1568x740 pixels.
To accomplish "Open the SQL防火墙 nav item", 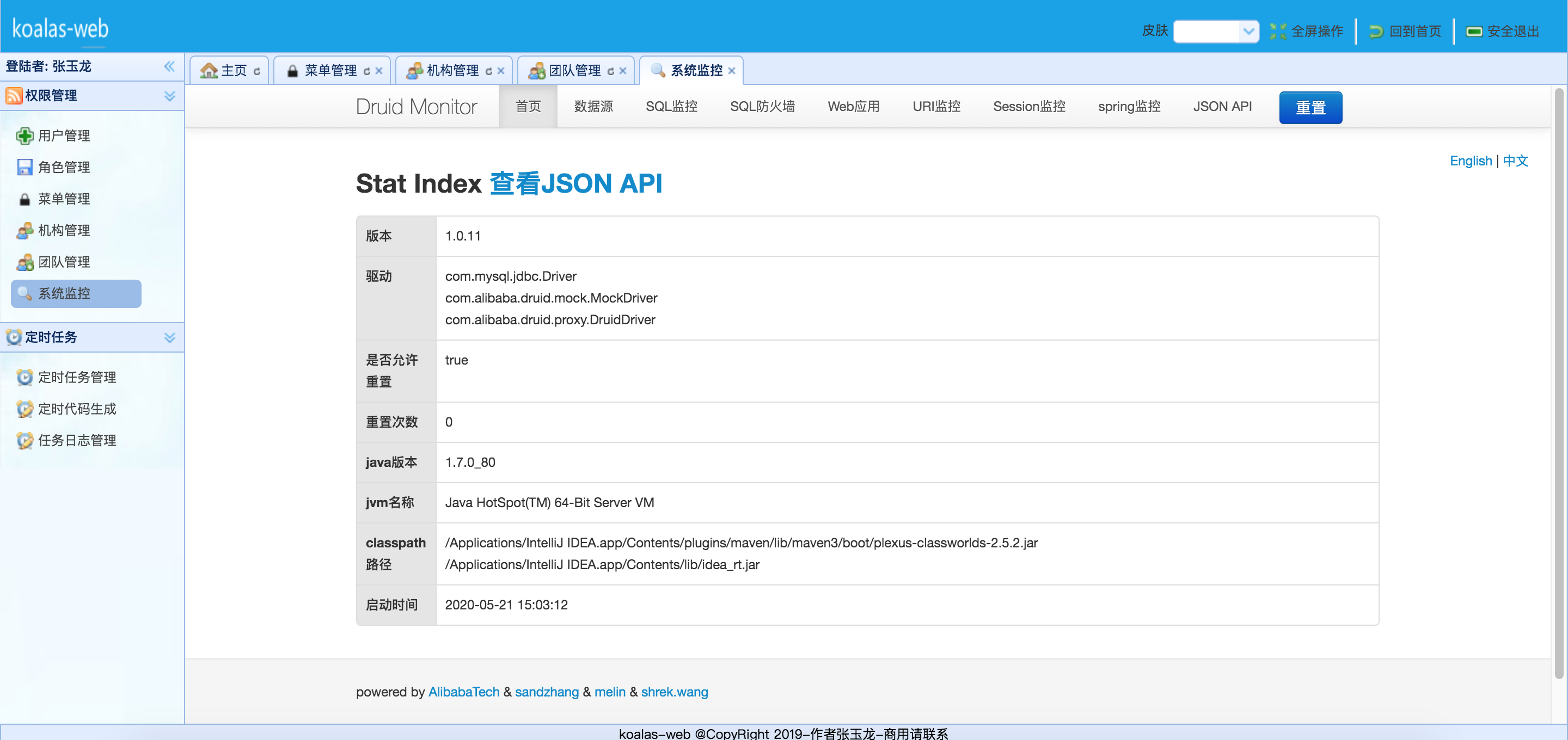I will point(762,107).
